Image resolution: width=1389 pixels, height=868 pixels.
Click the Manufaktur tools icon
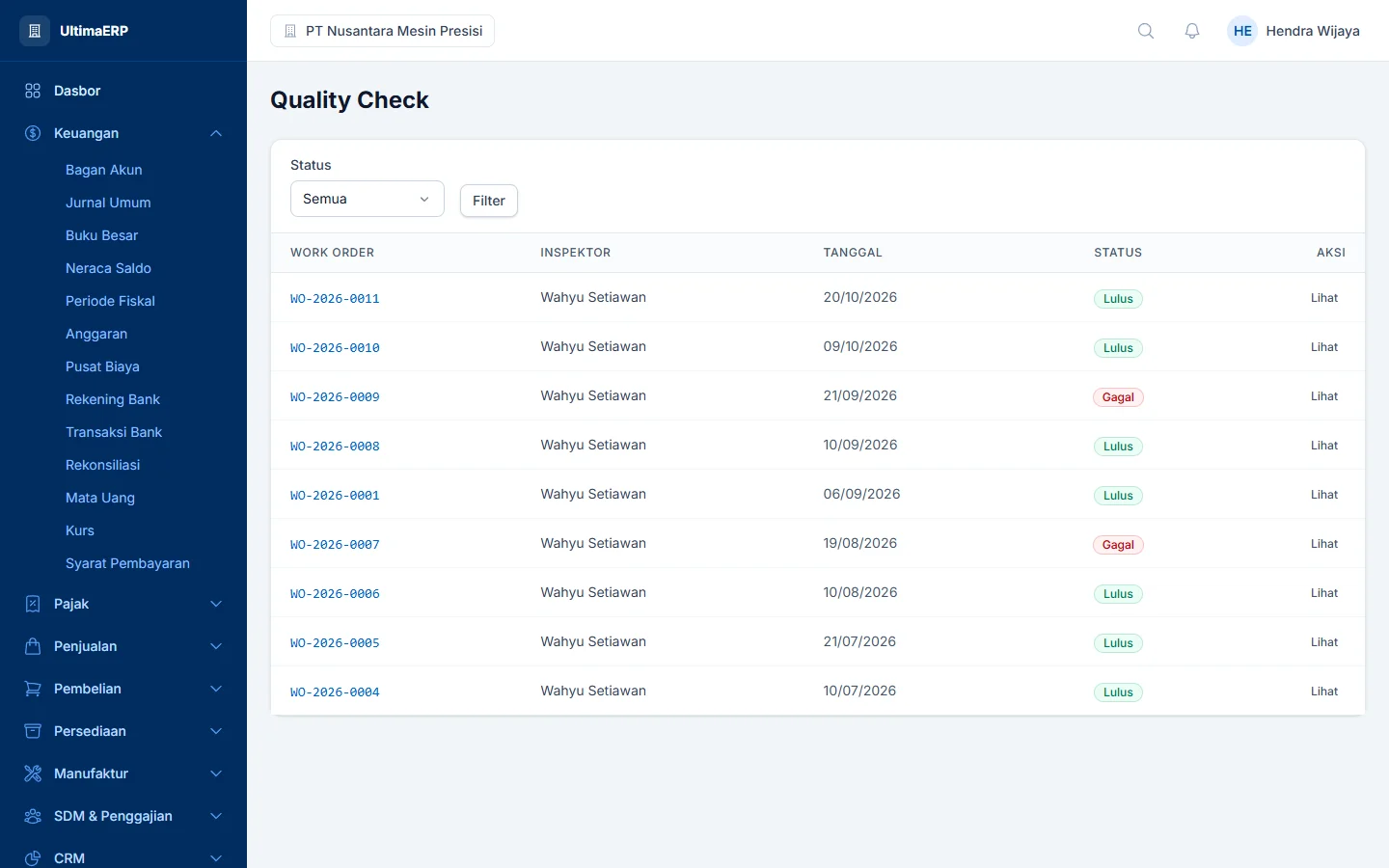(33, 773)
